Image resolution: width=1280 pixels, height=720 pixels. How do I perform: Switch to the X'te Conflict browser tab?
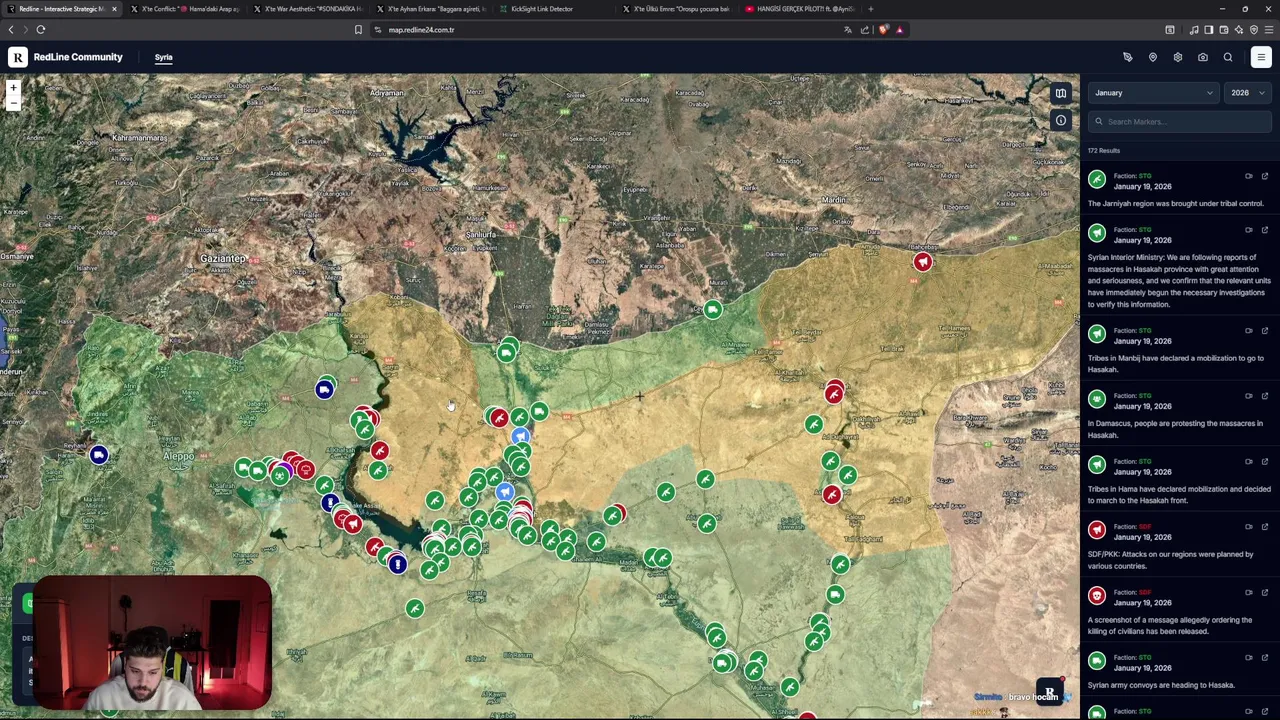click(185, 9)
